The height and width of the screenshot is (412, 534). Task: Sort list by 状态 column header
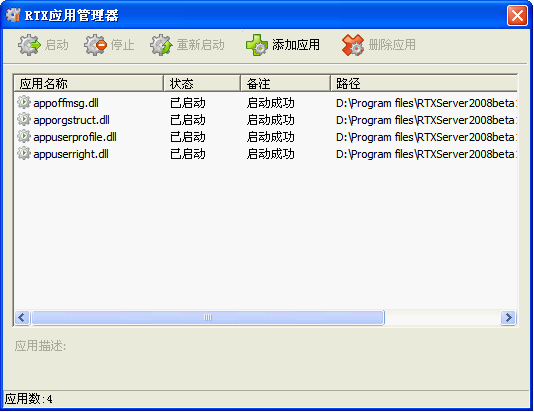click(x=202, y=83)
